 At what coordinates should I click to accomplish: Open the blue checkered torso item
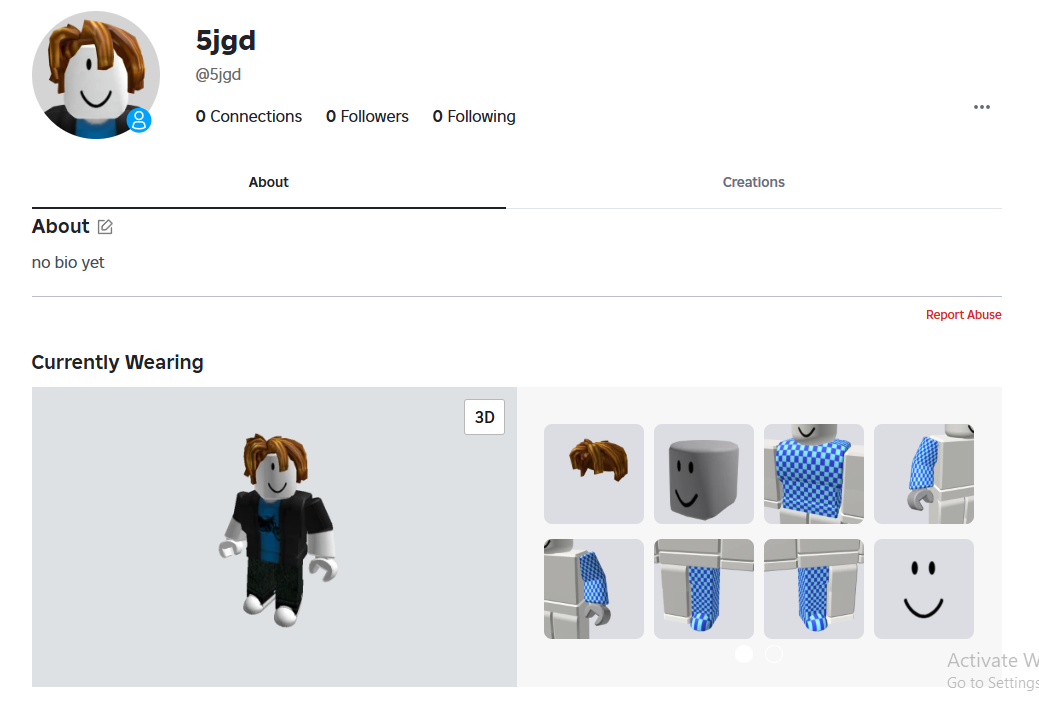tap(814, 474)
